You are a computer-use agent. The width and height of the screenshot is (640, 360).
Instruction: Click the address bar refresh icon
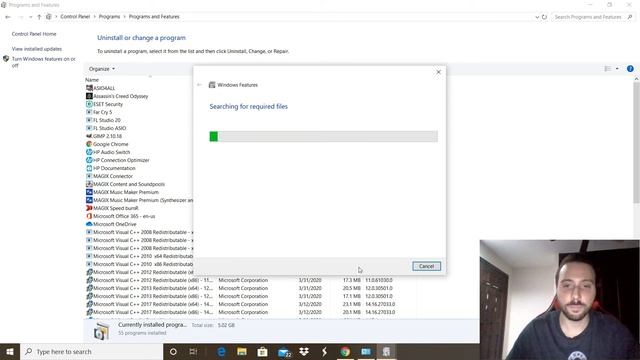(x=544, y=17)
